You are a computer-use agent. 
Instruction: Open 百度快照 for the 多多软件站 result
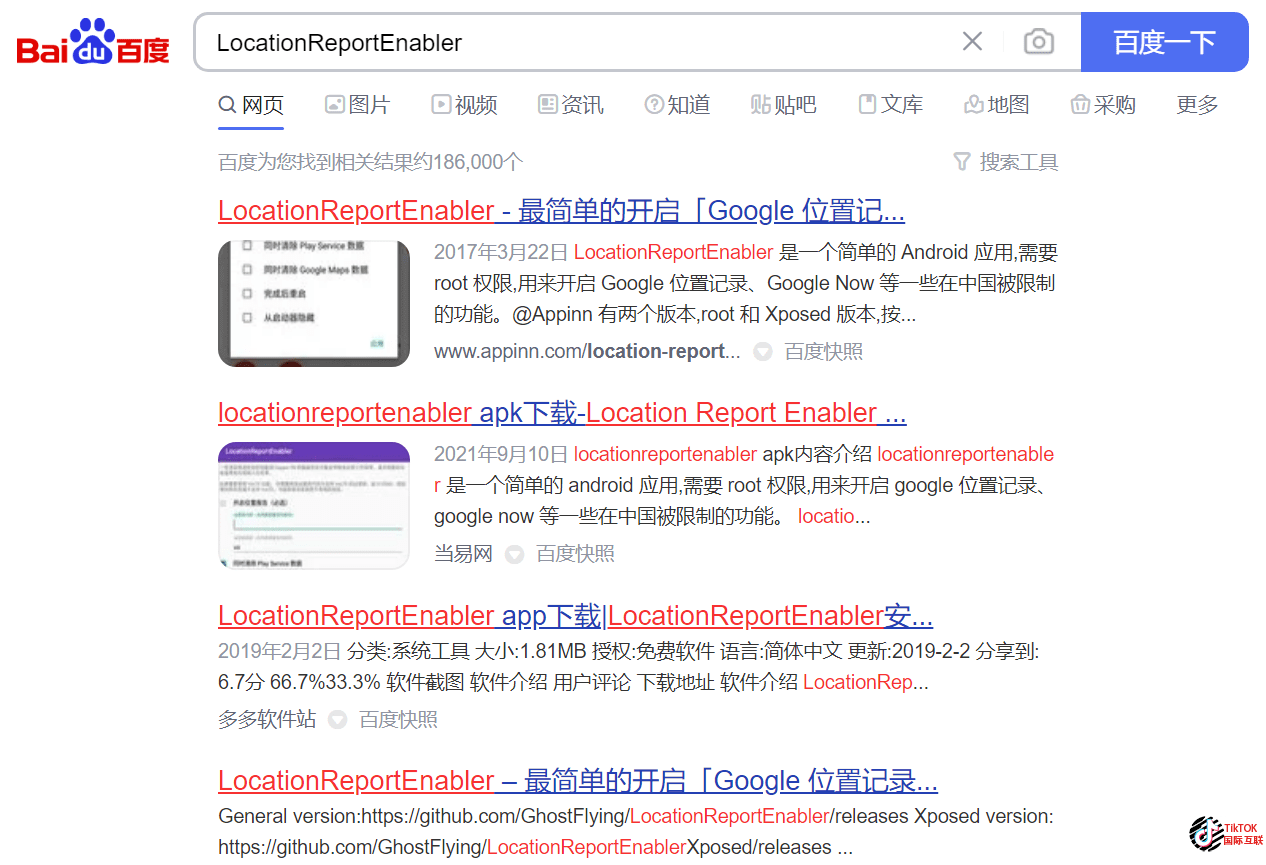tap(398, 719)
